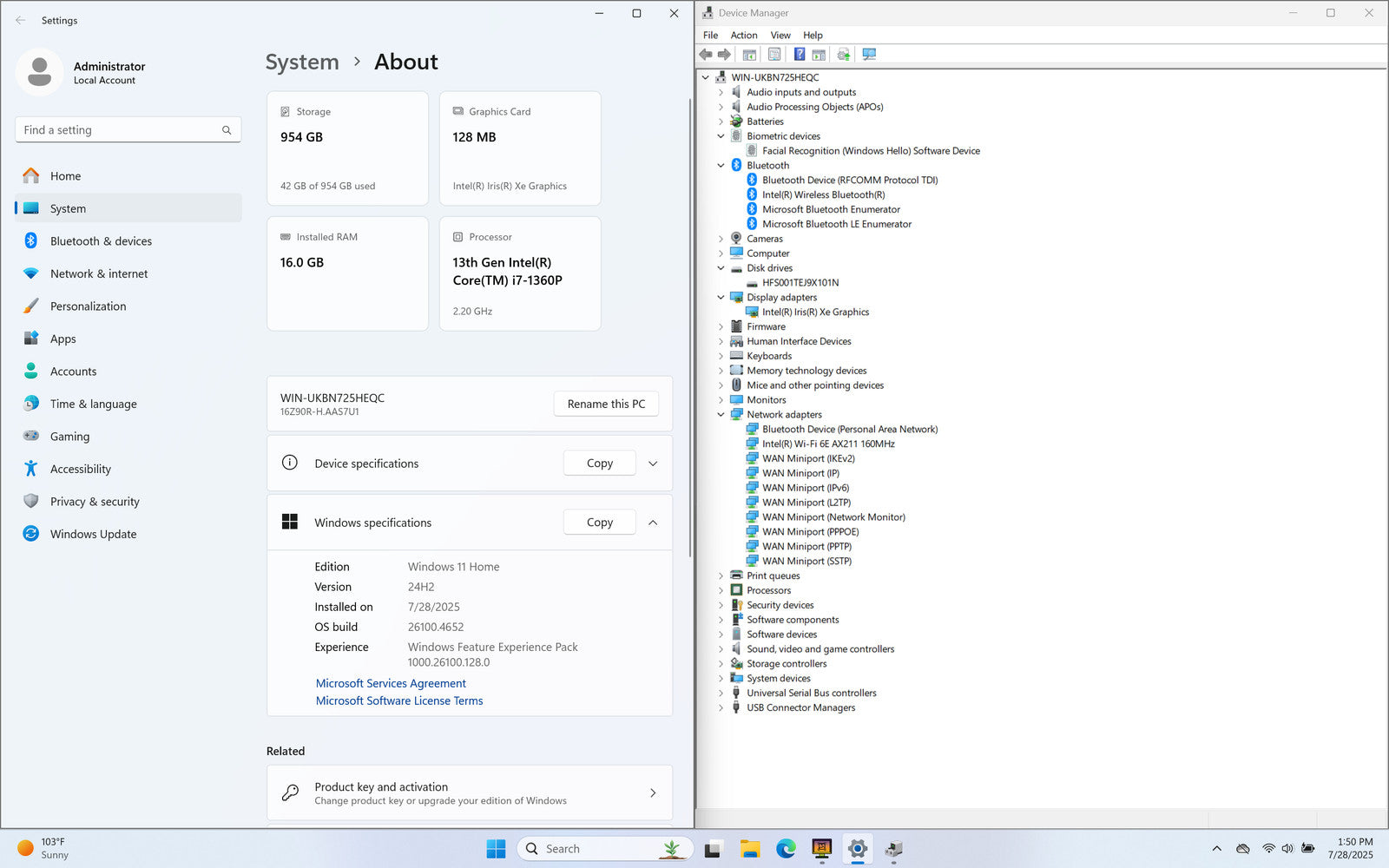Open File Explorer from the taskbar
Screen dimensions: 1389x868
[750, 849]
